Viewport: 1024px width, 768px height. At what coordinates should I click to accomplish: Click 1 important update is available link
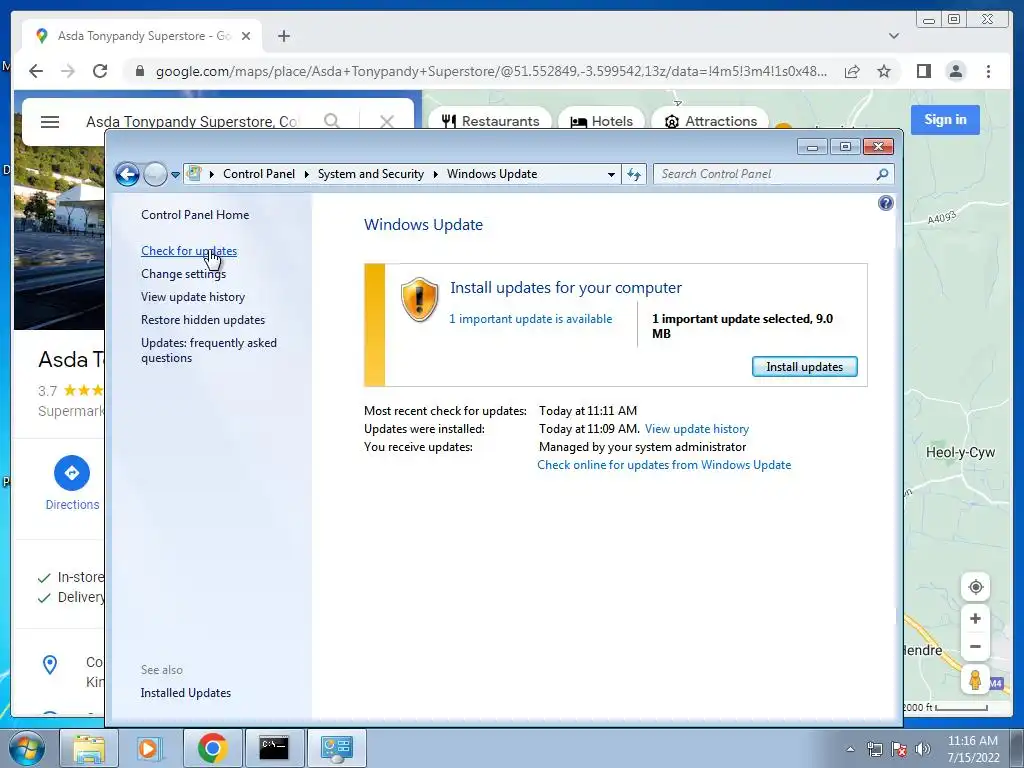(x=530, y=319)
